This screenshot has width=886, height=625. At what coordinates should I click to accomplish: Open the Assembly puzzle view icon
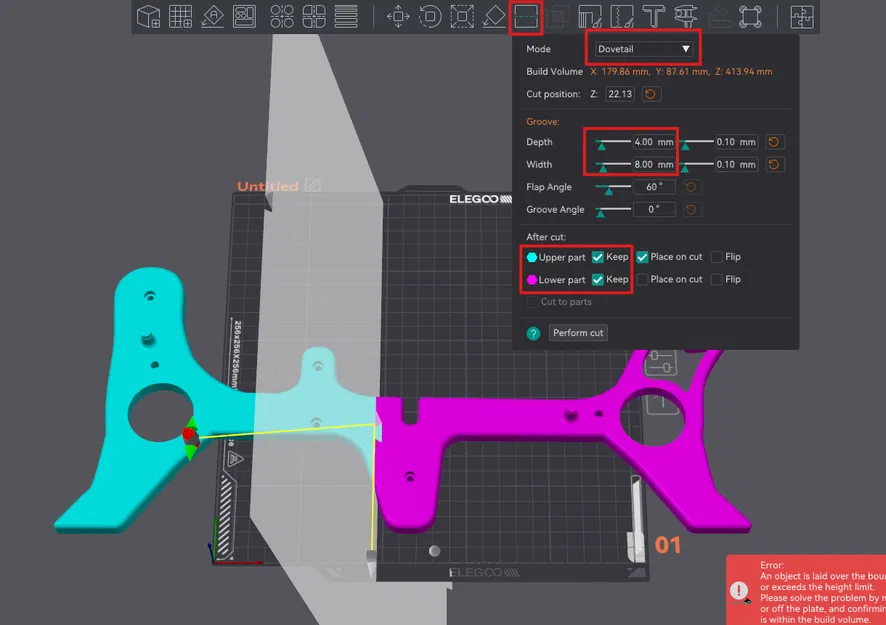802,16
